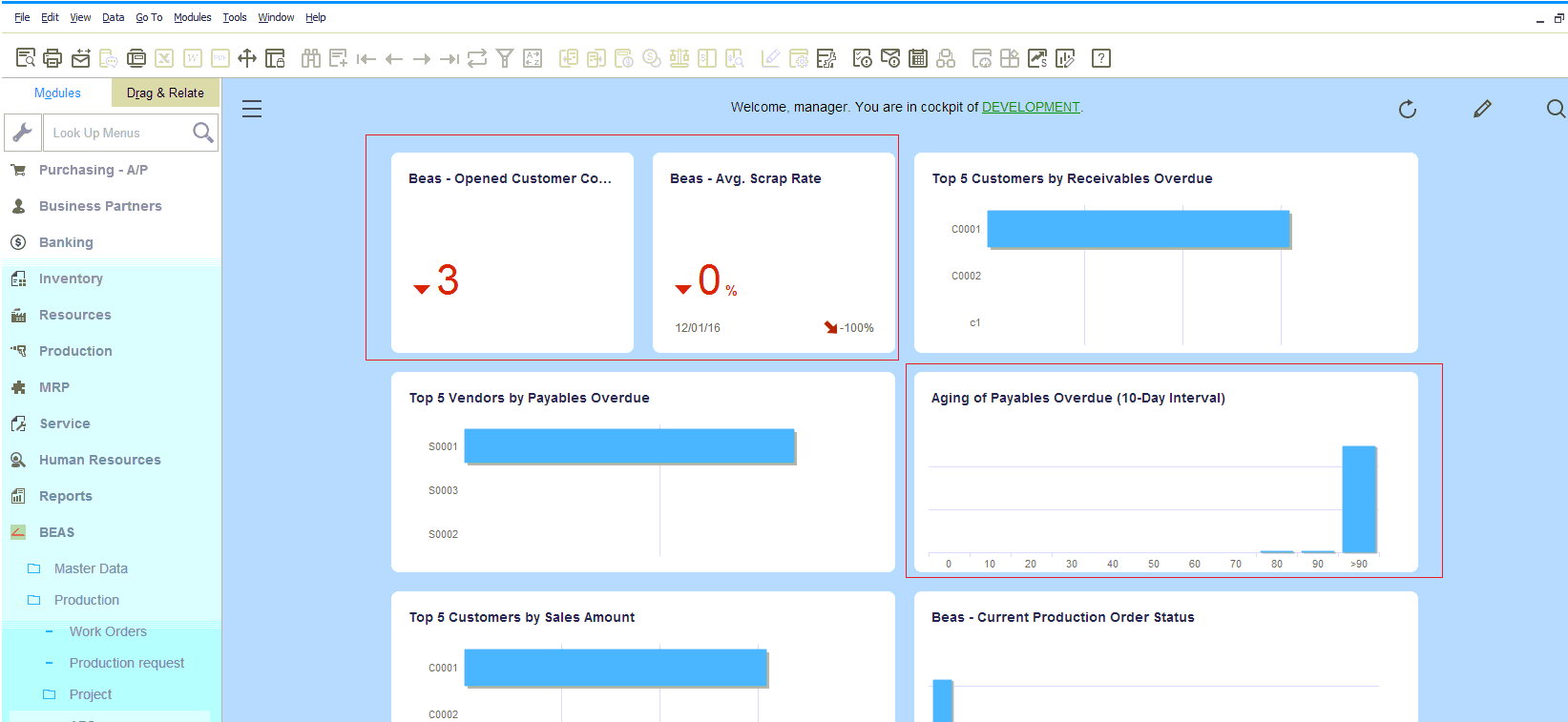Expand the Project folder in the tree

(90, 694)
